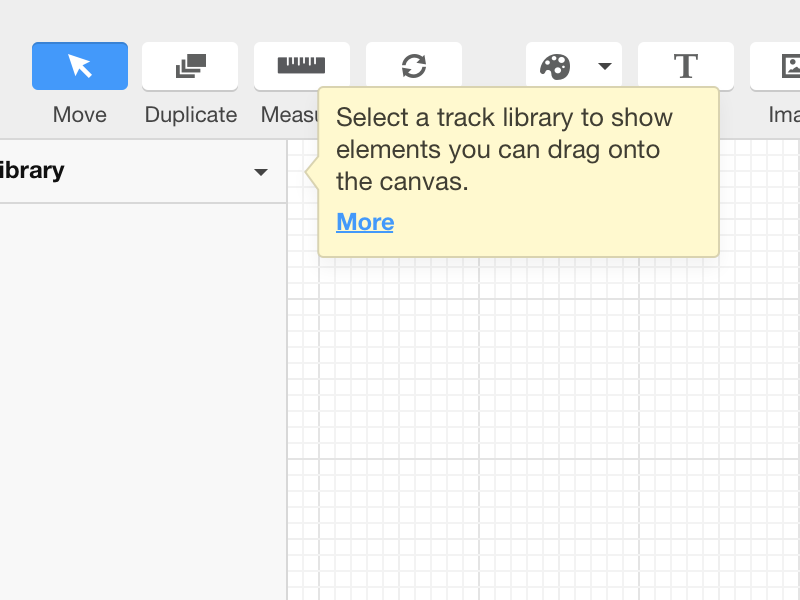Select the Move arrow tool icon

pos(80,66)
